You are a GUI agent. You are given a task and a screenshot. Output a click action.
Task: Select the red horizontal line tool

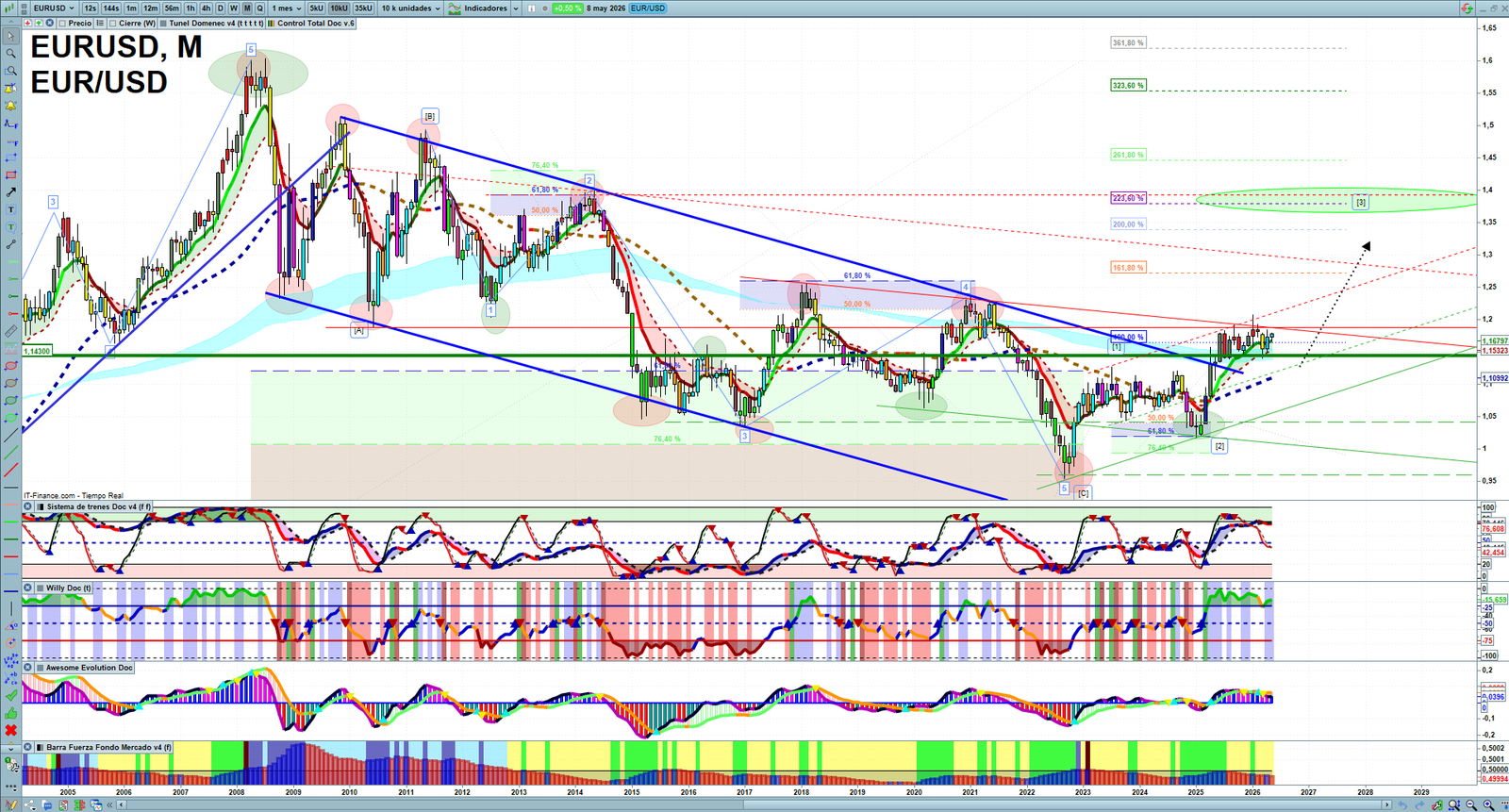coord(11,555)
